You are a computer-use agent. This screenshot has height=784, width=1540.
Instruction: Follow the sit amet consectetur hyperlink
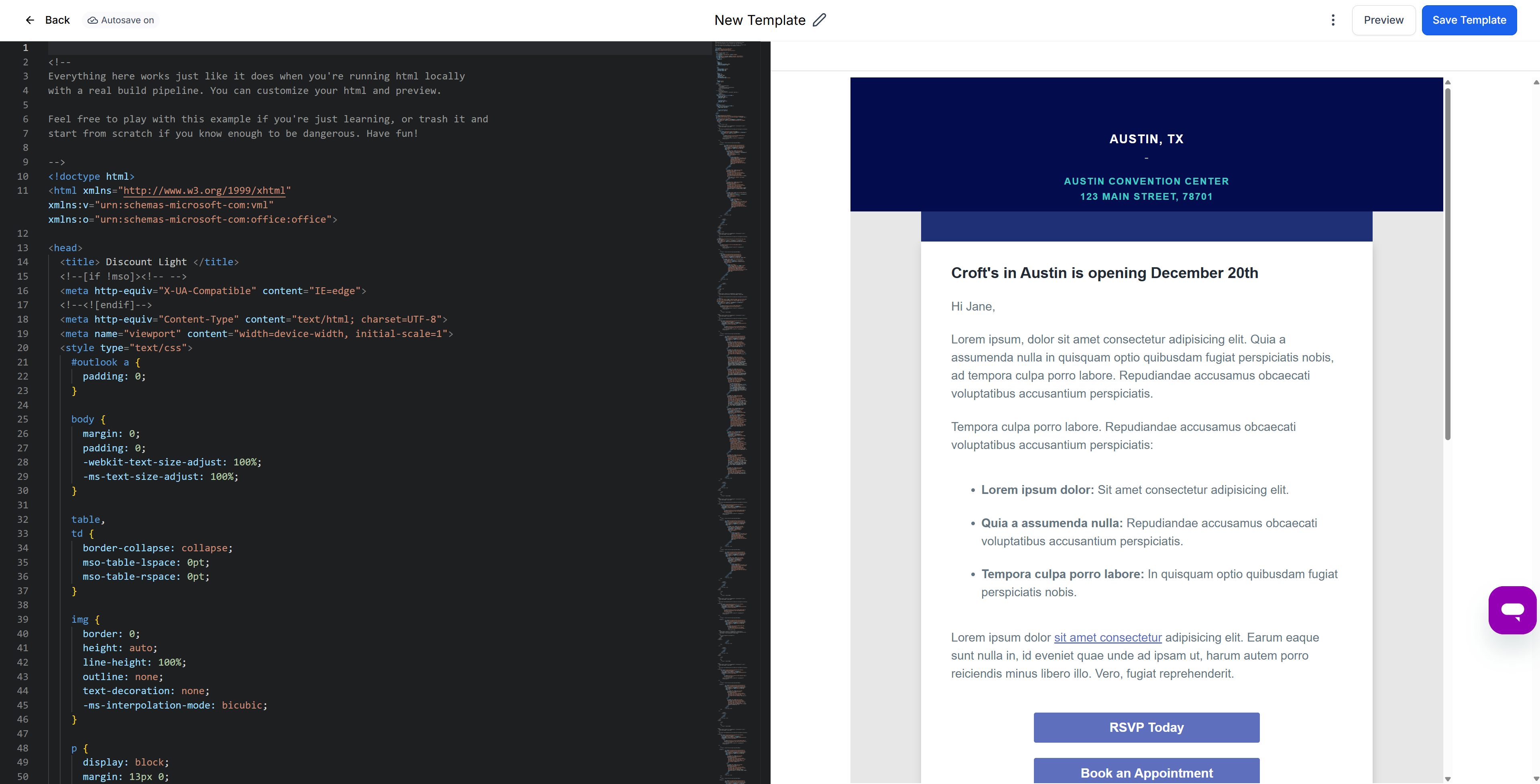(1107, 637)
